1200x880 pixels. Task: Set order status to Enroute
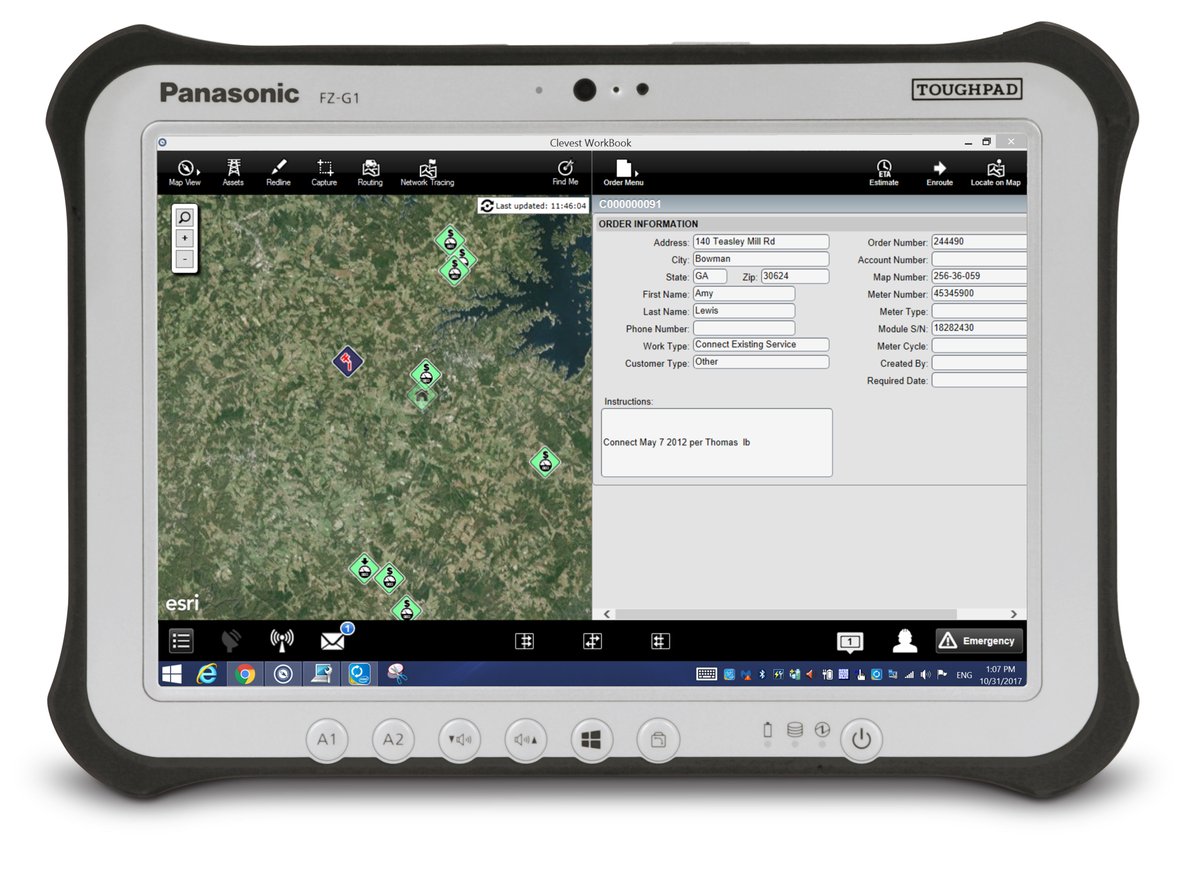click(940, 172)
